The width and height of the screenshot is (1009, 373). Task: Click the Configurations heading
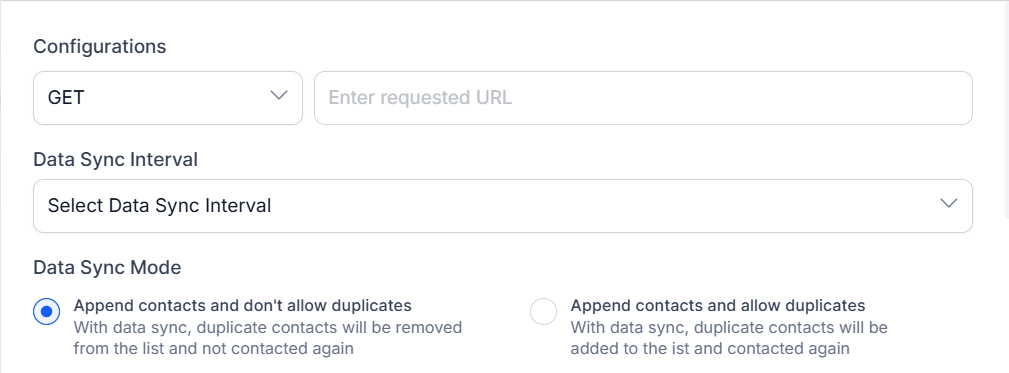[x=100, y=47]
